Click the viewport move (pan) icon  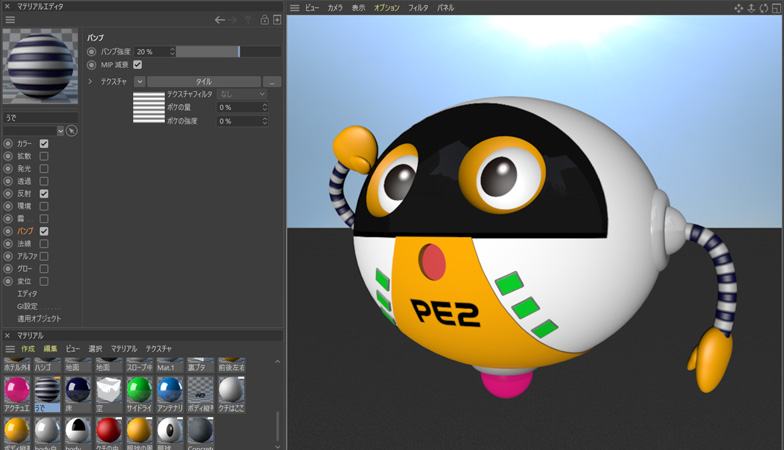click(x=739, y=7)
